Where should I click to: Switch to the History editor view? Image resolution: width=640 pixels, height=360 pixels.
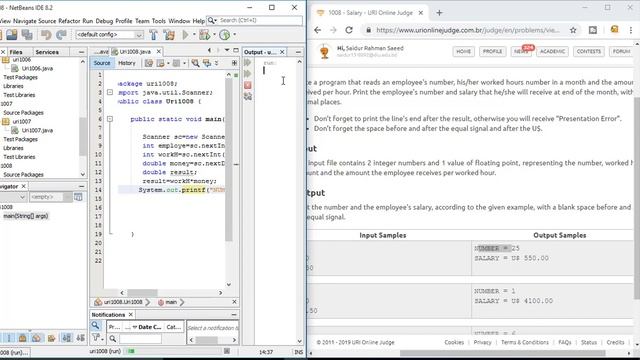[127, 63]
